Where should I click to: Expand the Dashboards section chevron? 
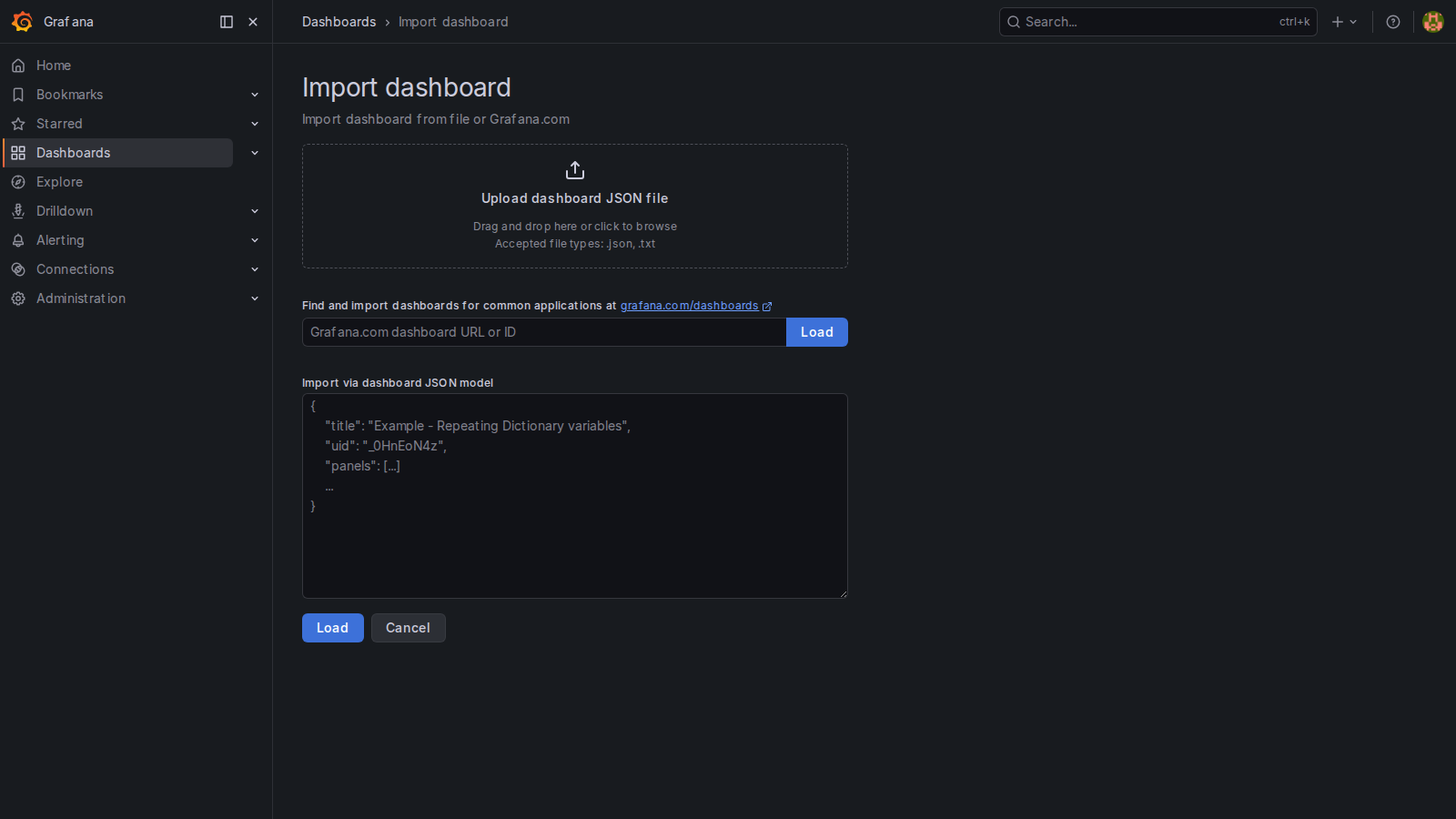pyautogui.click(x=255, y=153)
